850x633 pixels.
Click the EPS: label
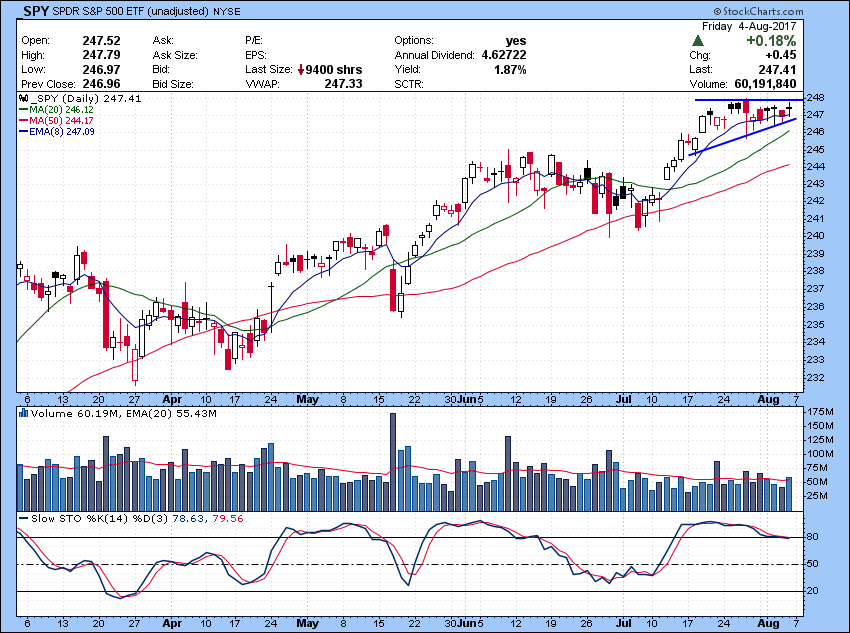point(256,55)
